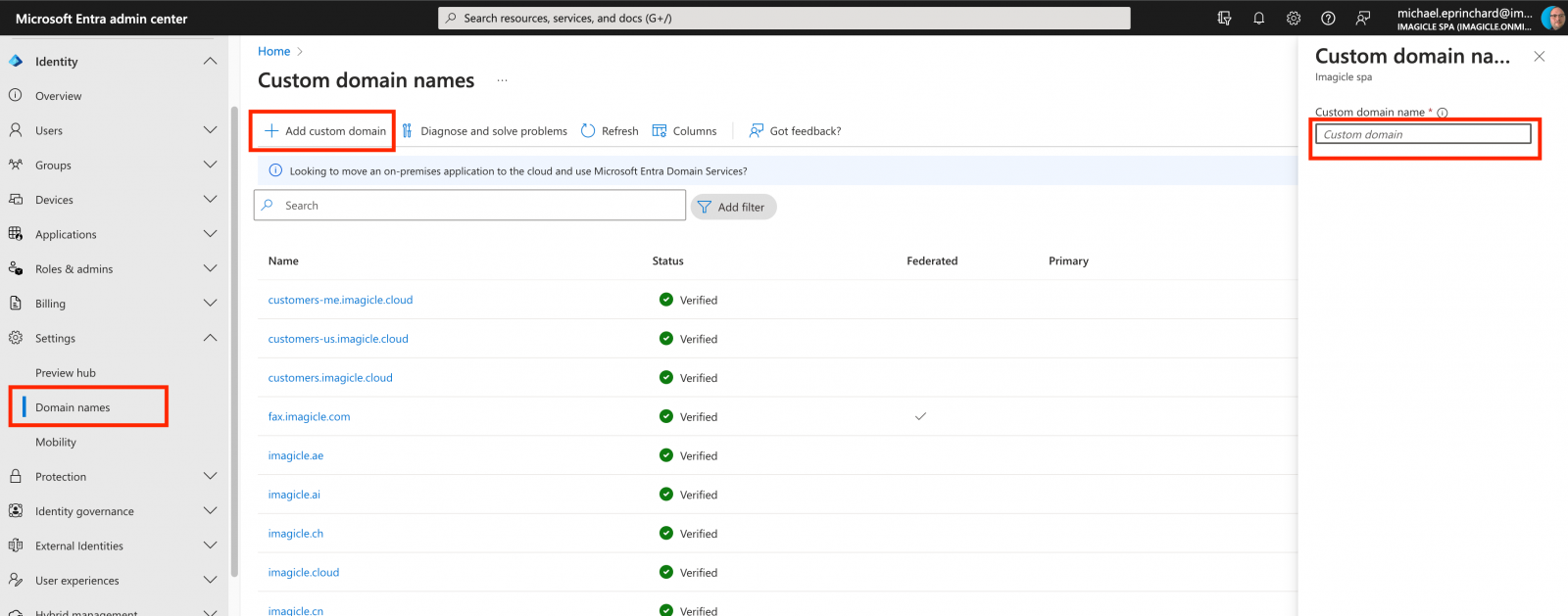This screenshot has width=1568, height=616.
Task: Open the fax.imagicle.com domain link
Action: tap(309, 417)
